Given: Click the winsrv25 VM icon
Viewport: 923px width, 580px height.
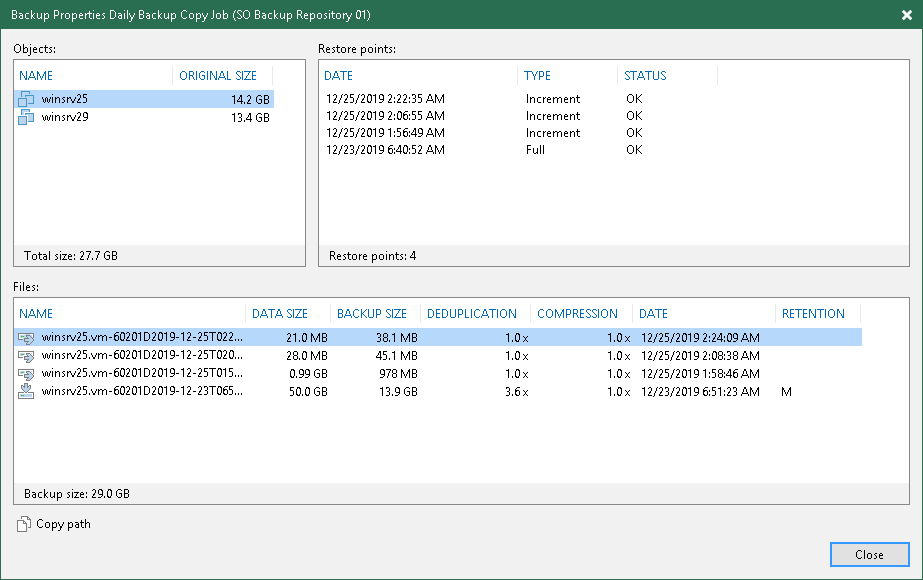Looking at the screenshot, I should pos(27,99).
